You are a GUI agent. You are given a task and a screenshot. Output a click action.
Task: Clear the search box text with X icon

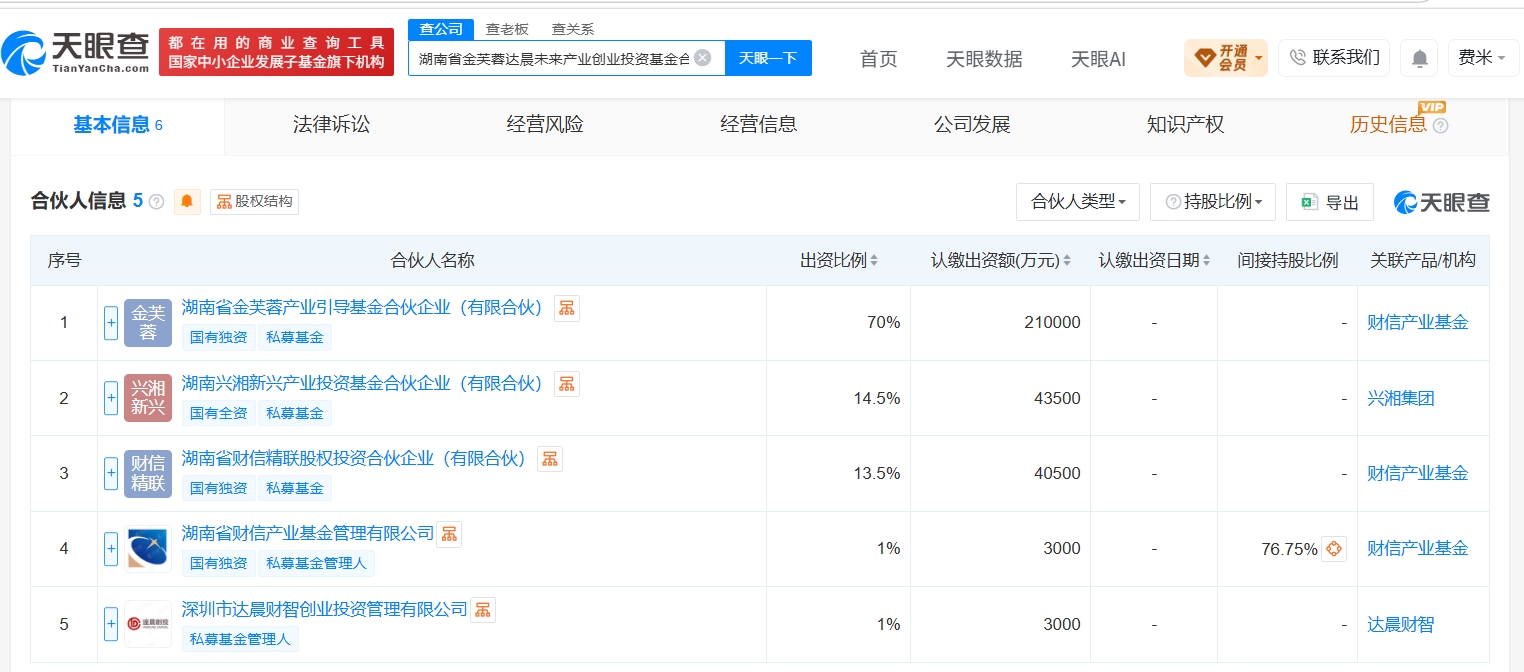coord(703,58)
